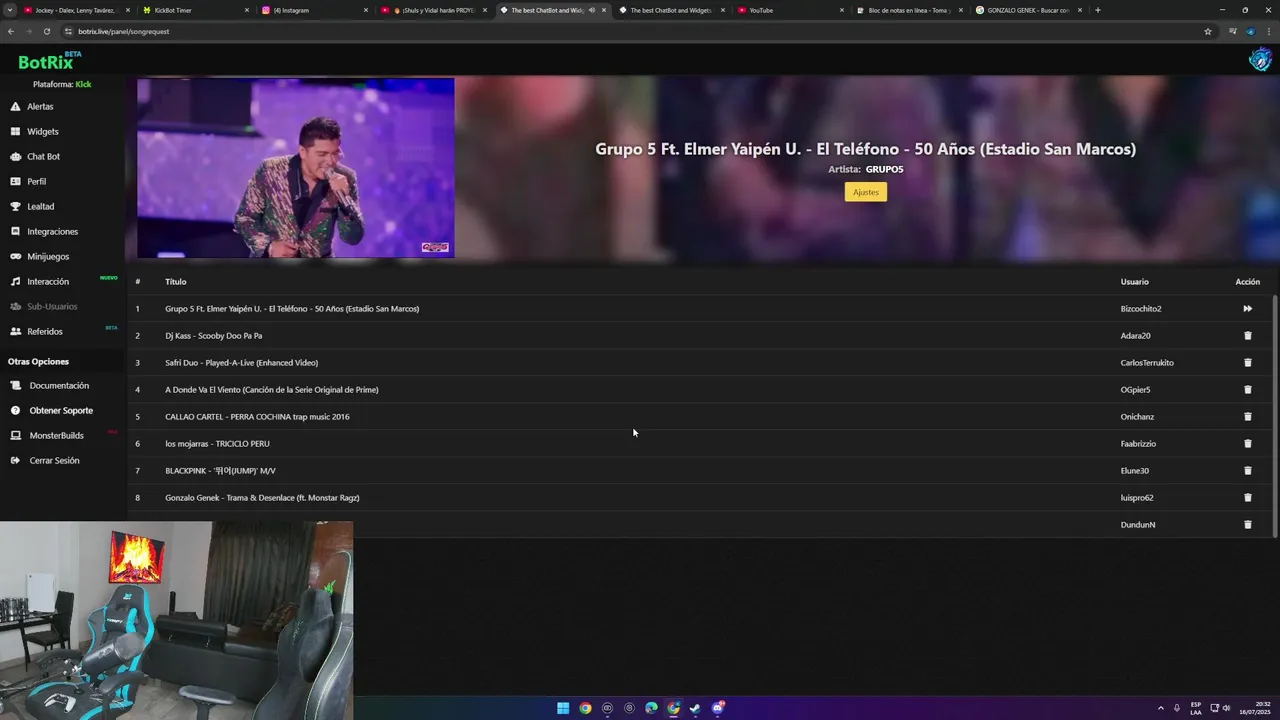Go back in browser history
Viewport: 1280px width, 720px height.
tap(11, 31)
